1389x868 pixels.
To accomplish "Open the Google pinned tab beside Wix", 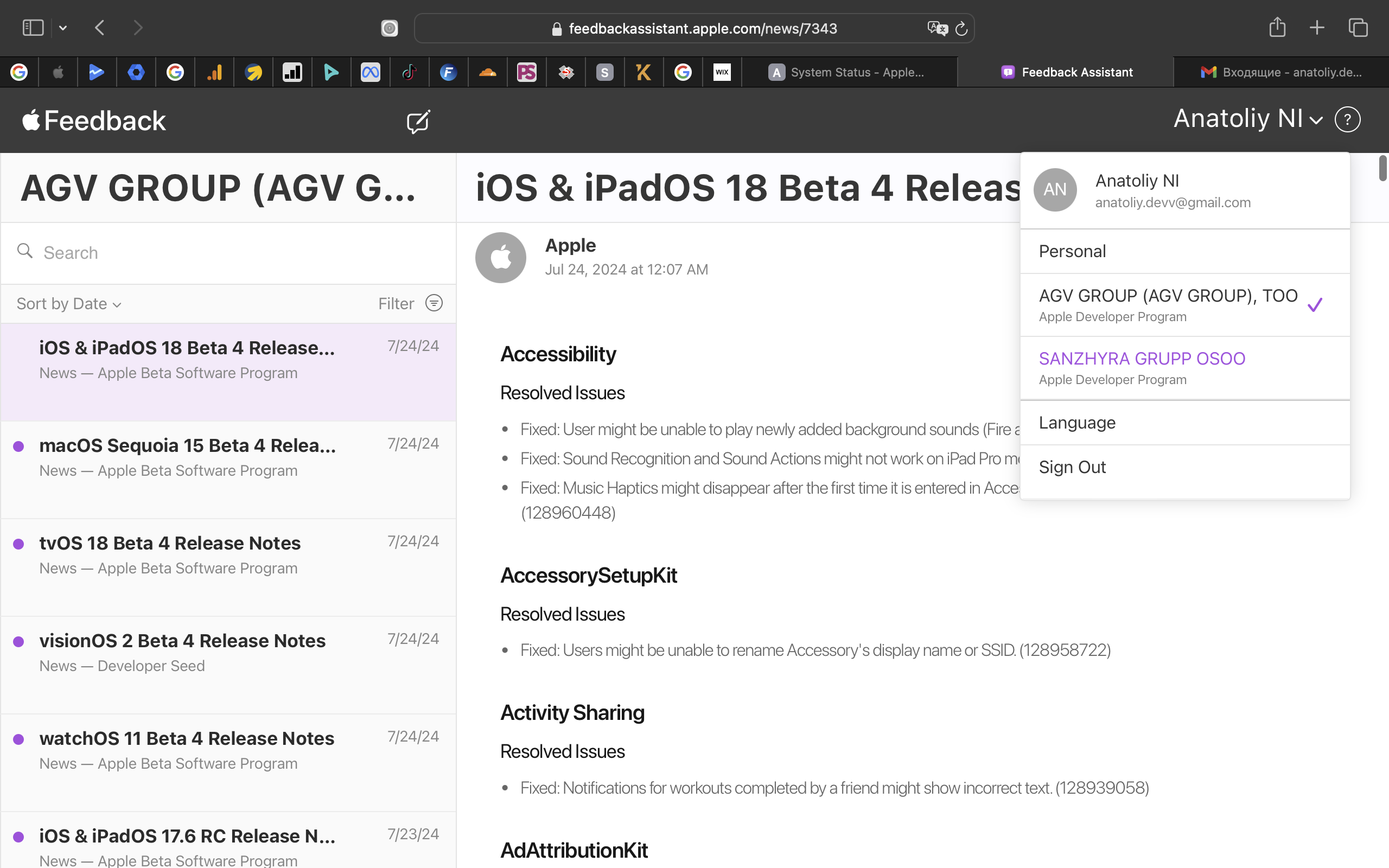I will [683, 72].
